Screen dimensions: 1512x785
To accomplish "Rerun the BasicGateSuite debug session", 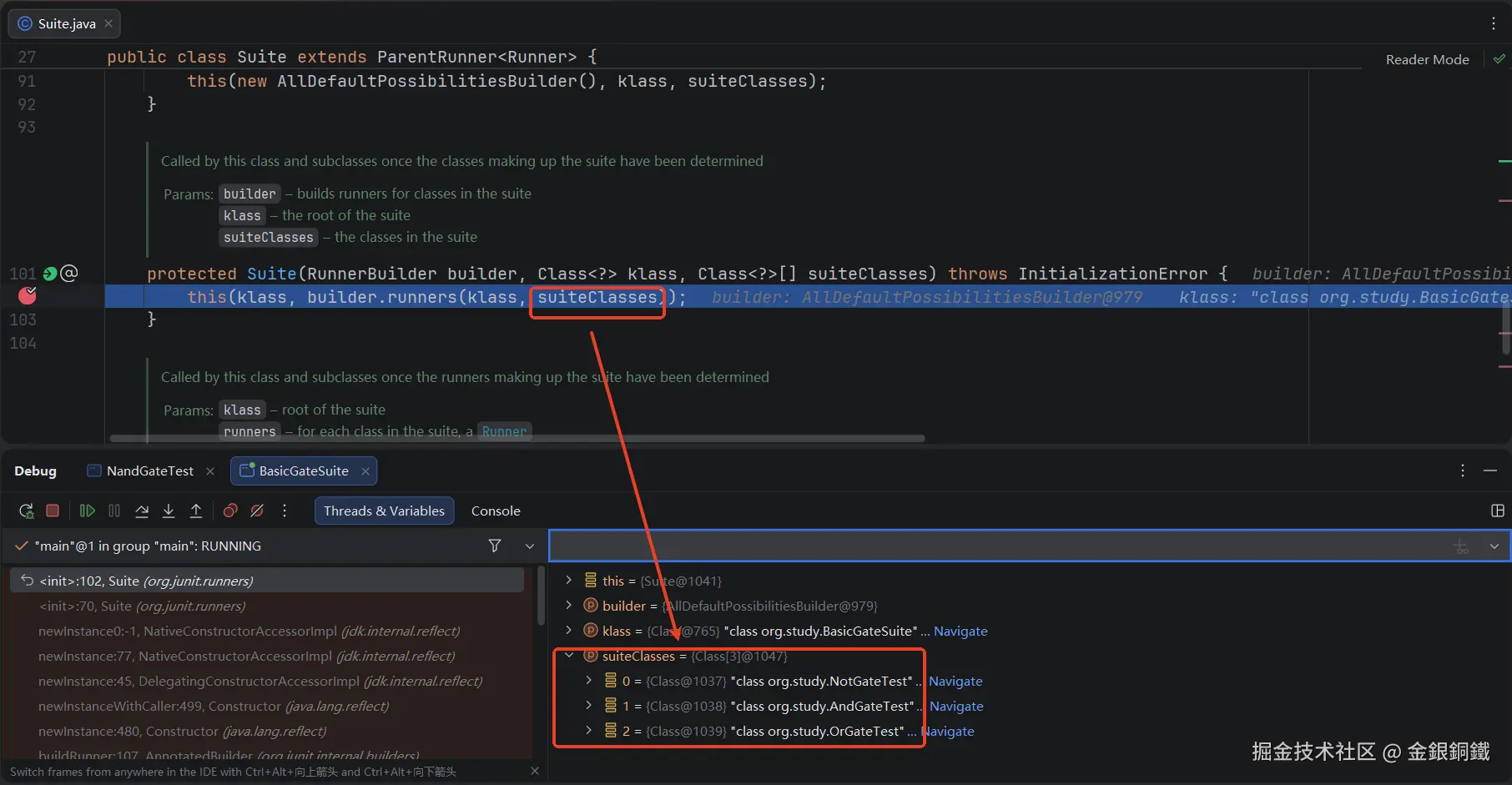I will tap(27, 511).
